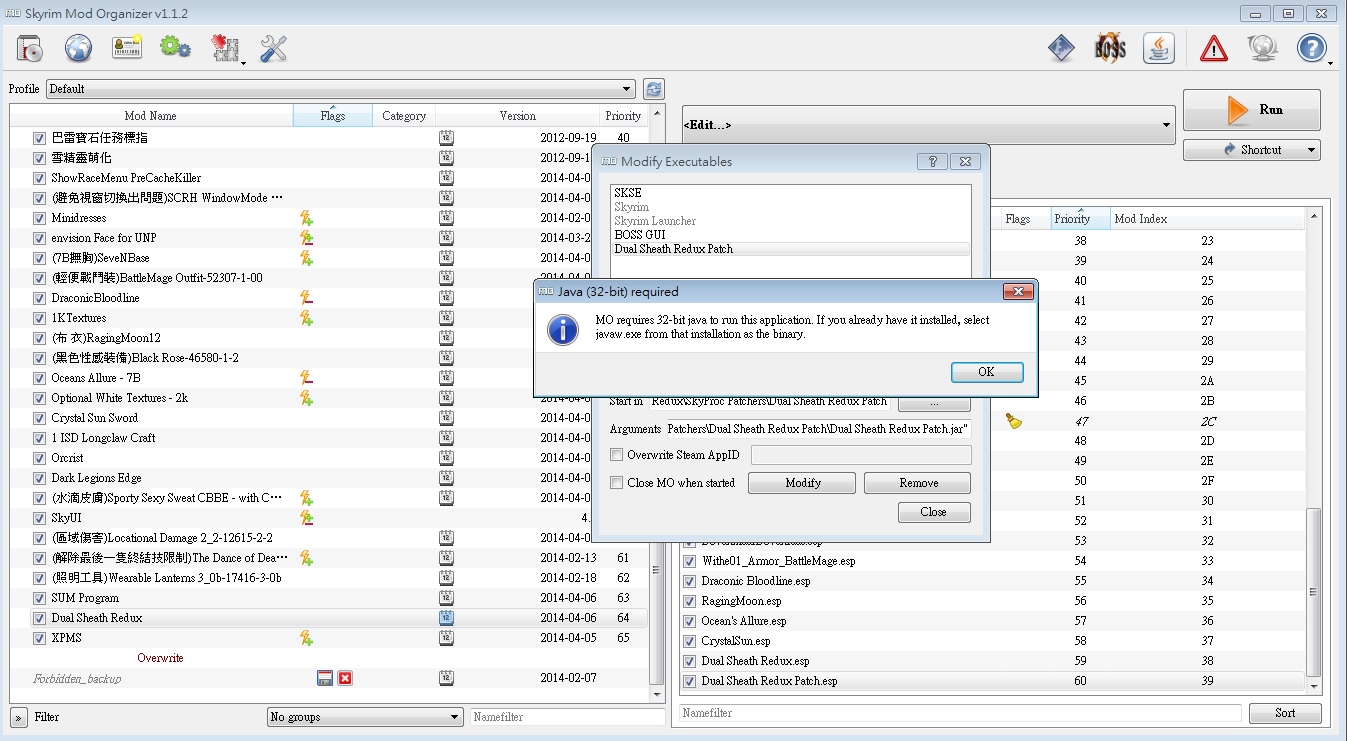Screen dimensions: 1347x741
Task: Click the Remove button in Modify Executables
Action: pyautogui.click(x=918, y=483)
